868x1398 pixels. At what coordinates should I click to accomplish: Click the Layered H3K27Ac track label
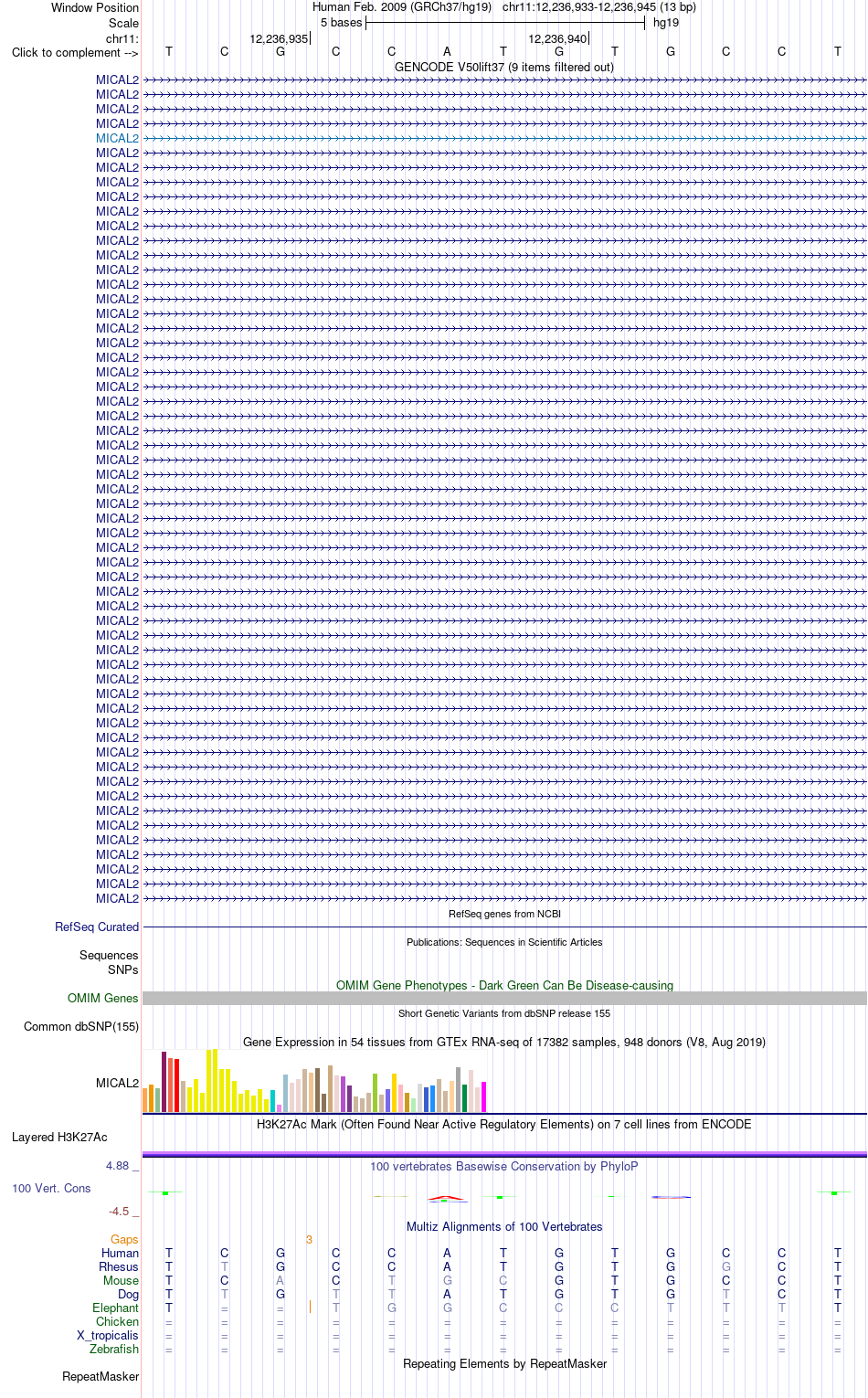coord(59,1137)
